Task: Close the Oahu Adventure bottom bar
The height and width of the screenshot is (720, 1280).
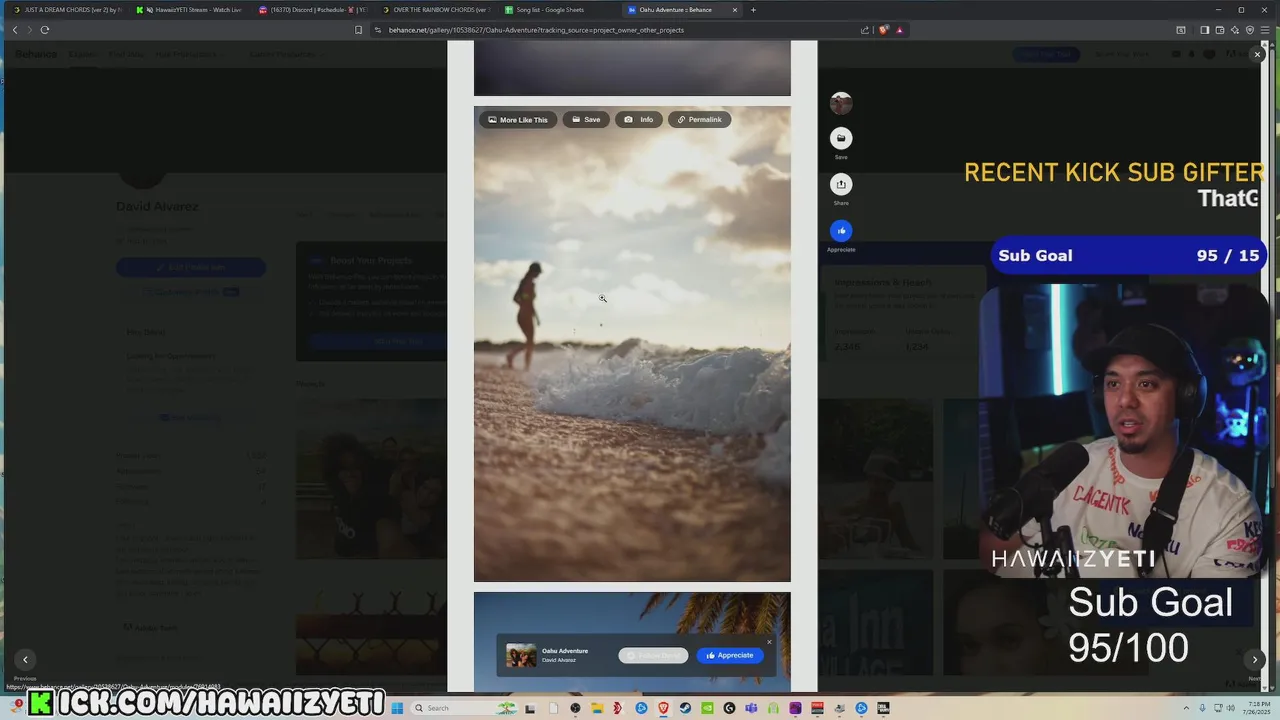Action: [769, 642]
